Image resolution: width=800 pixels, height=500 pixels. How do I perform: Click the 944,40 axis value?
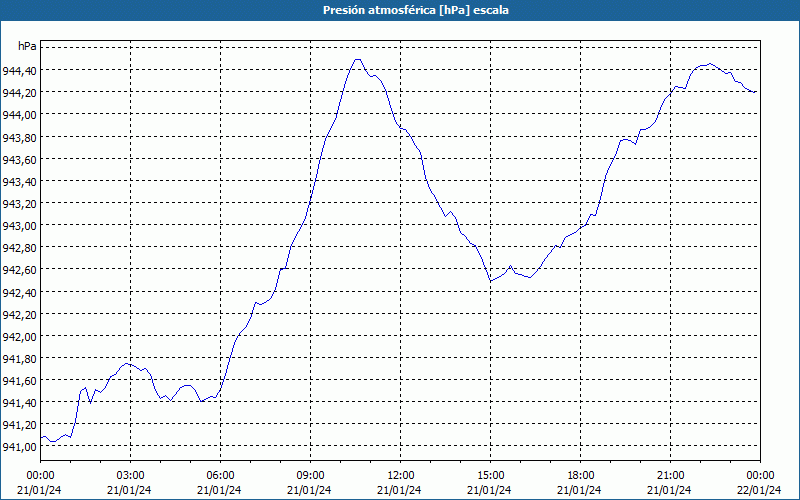(19, 70)
